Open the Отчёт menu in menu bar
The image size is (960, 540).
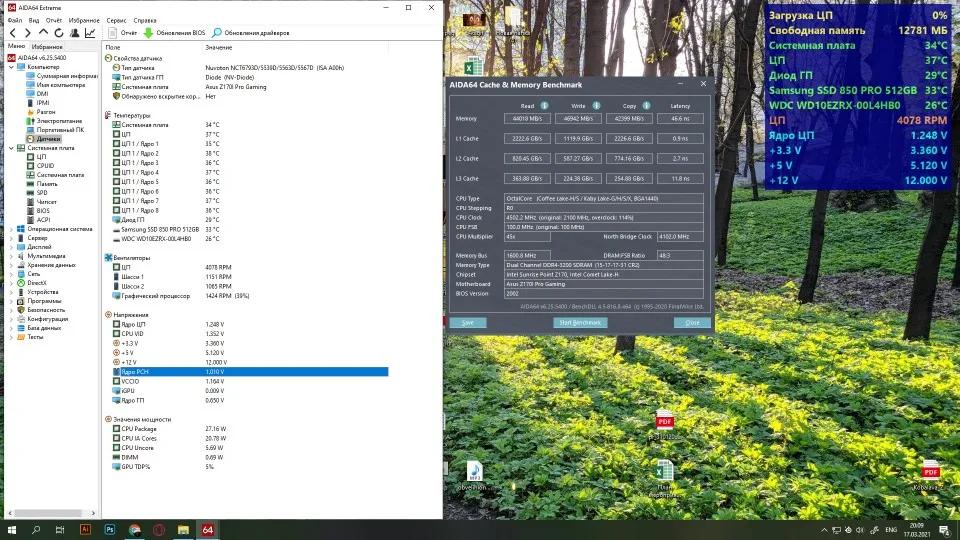[54, 20]
